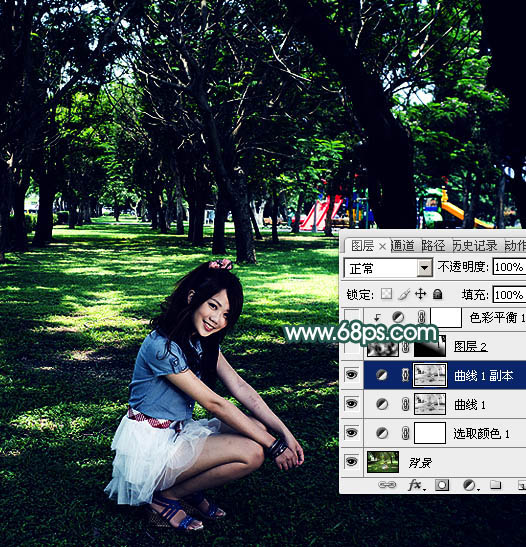Image resolution: width=526 pixels, height=547 pixels.
Task: Click the lock image pixels brush icon
Action: [x=404, y=294]
